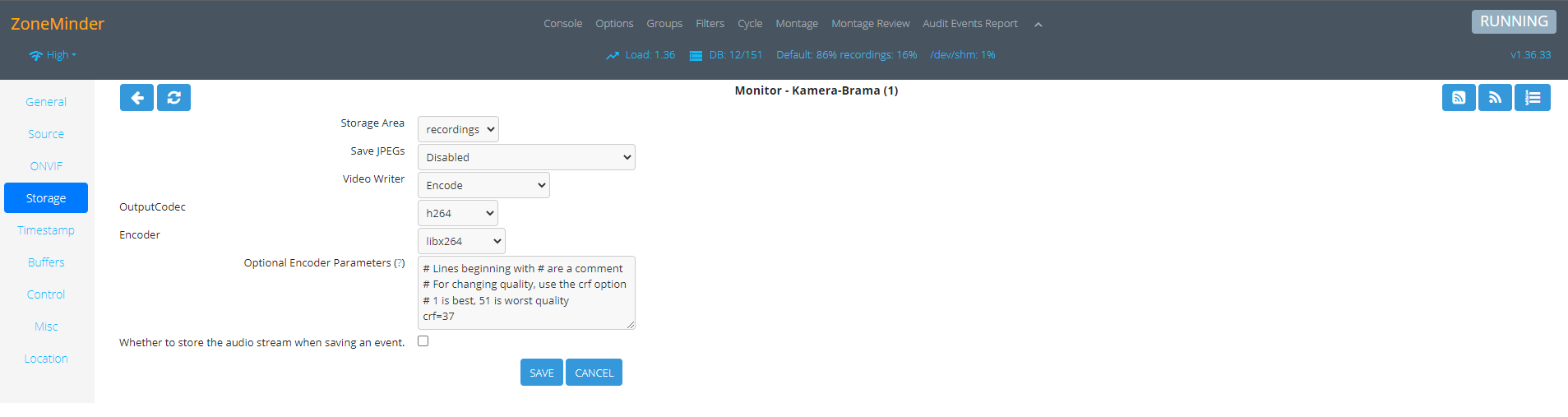Viewport: 1568px width, 417px height.
Task: Click the Load chart icon
Action: pyautogui.click(x=613, y=56)
